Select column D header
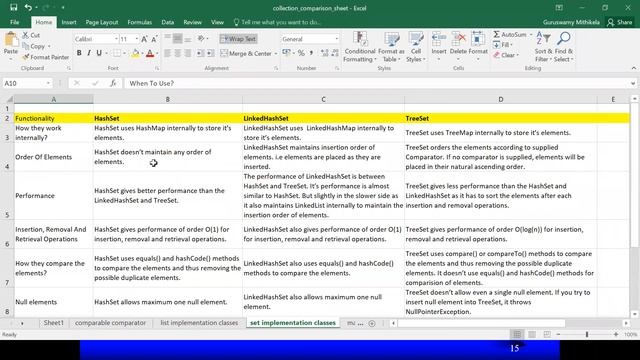 pyautogui.click(x=500, y=99)
